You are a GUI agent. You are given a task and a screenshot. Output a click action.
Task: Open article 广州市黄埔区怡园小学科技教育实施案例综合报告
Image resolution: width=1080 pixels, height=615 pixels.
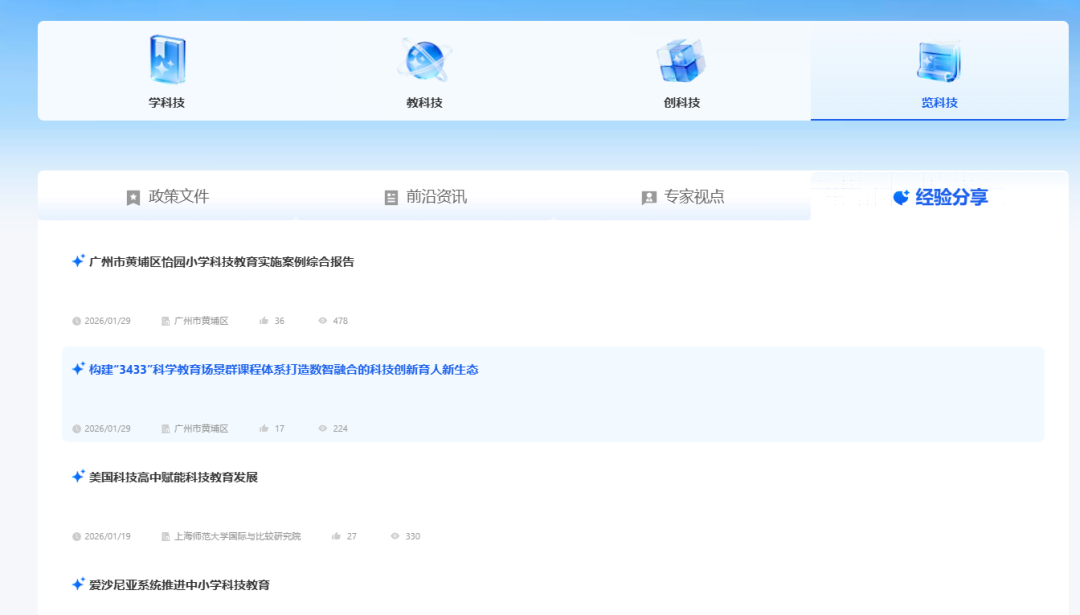pyautogui.click(x=222, y=262)
